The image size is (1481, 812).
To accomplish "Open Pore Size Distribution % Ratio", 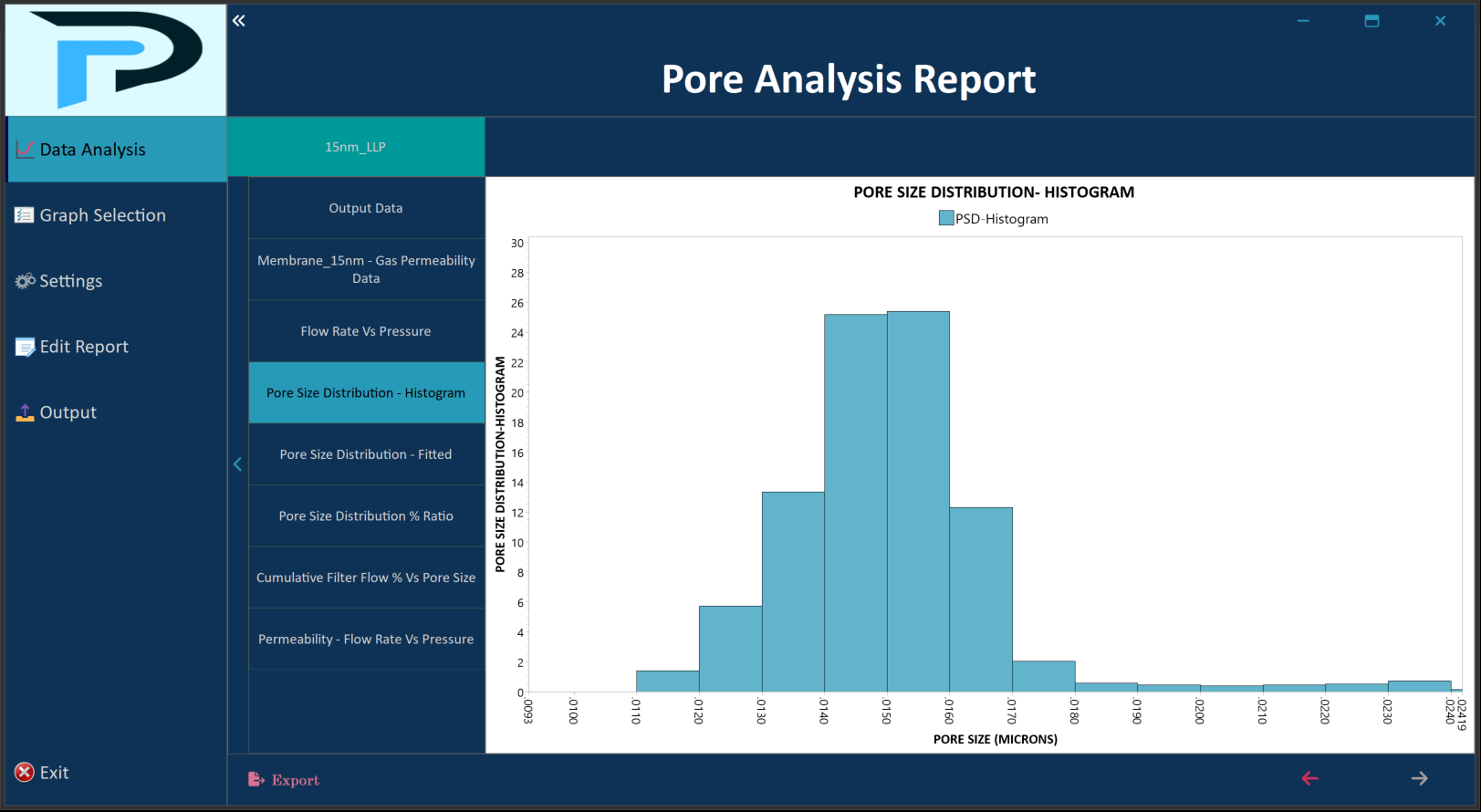I will [x=366, y=516].
